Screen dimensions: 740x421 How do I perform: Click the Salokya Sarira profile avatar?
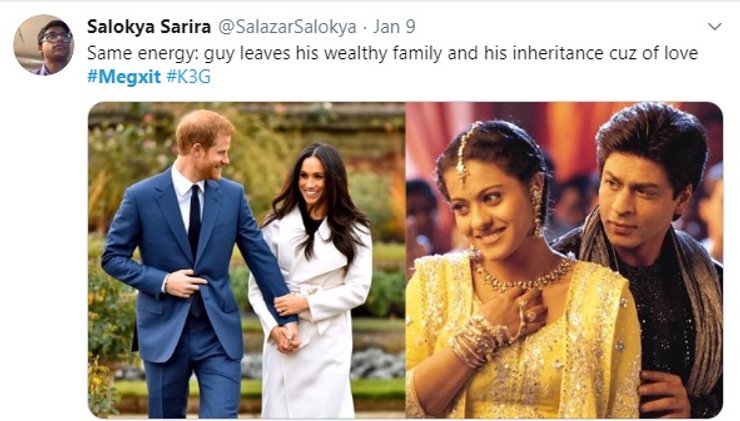[x=43, y=44]
